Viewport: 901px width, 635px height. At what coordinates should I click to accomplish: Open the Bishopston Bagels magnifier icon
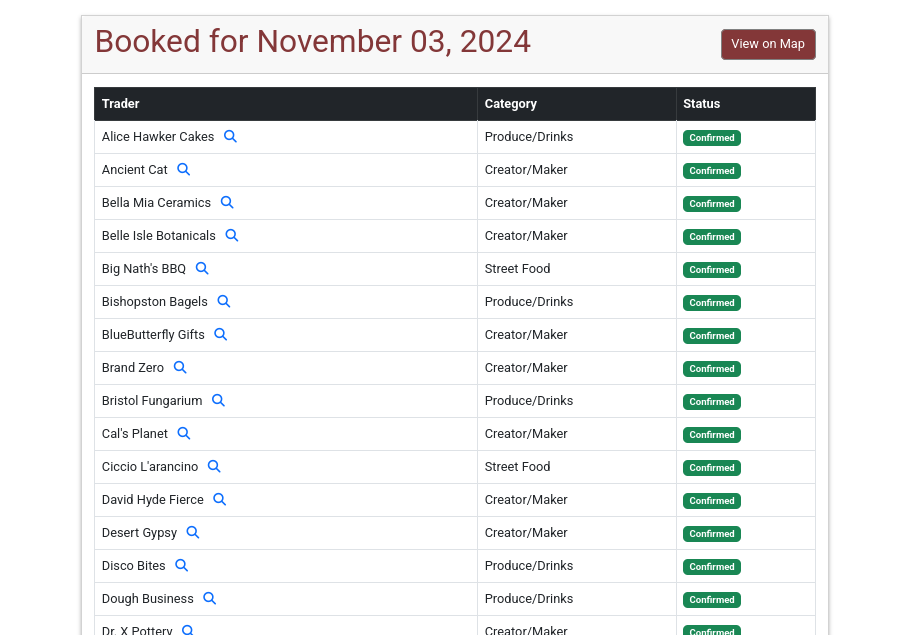click(224, 301)
